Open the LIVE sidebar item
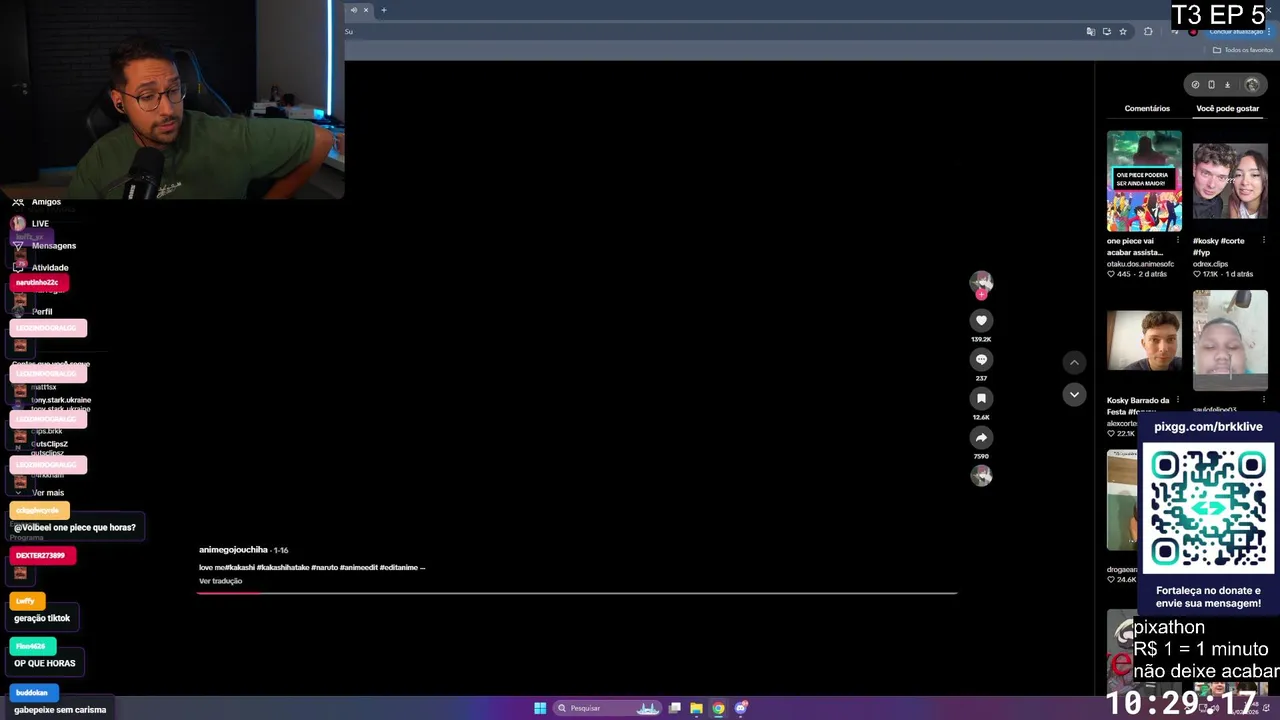The width and height of the screenshot is (1280, 720). 30,223
